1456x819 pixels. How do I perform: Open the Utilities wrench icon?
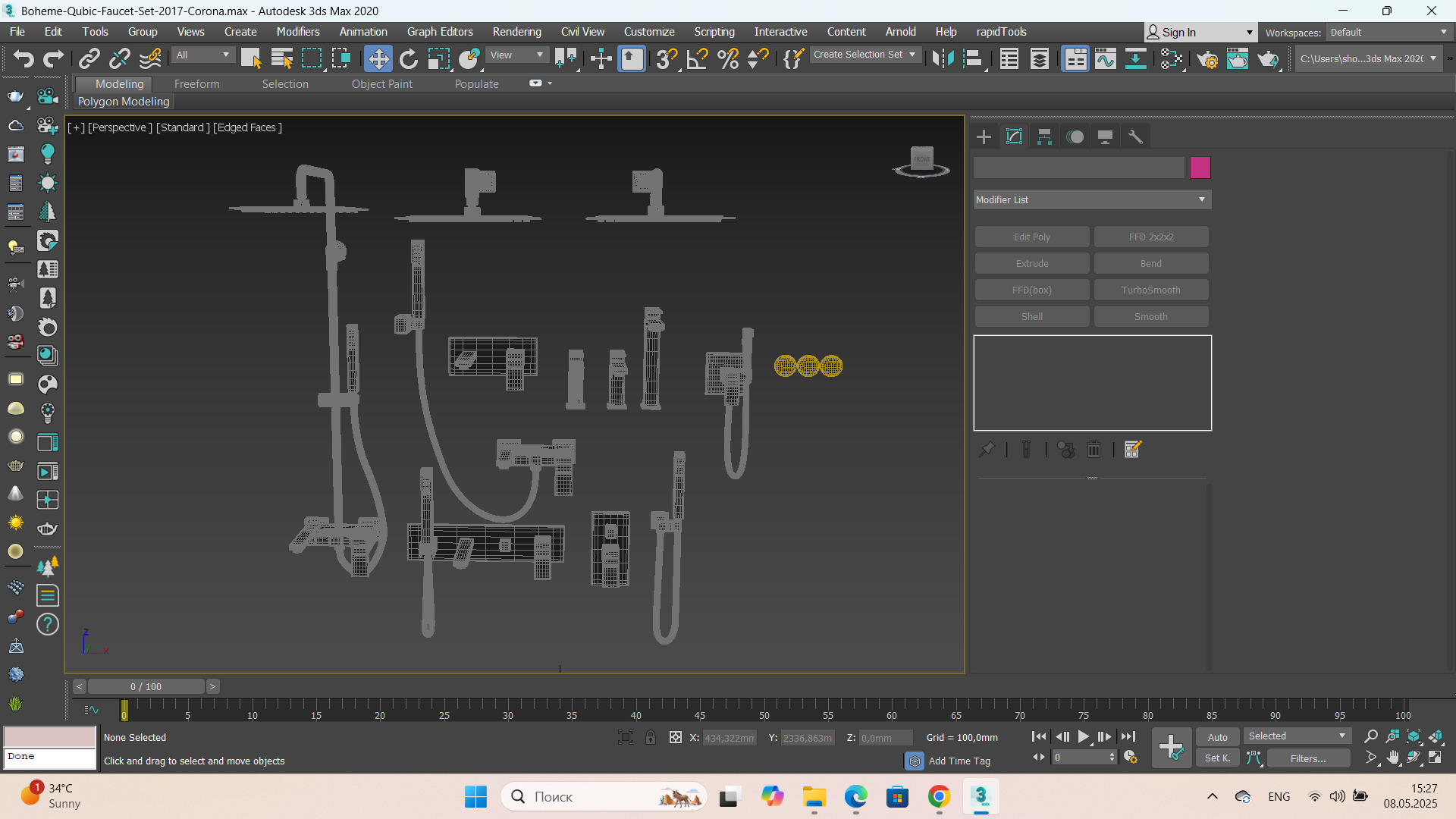click(x=1135, y=136)
